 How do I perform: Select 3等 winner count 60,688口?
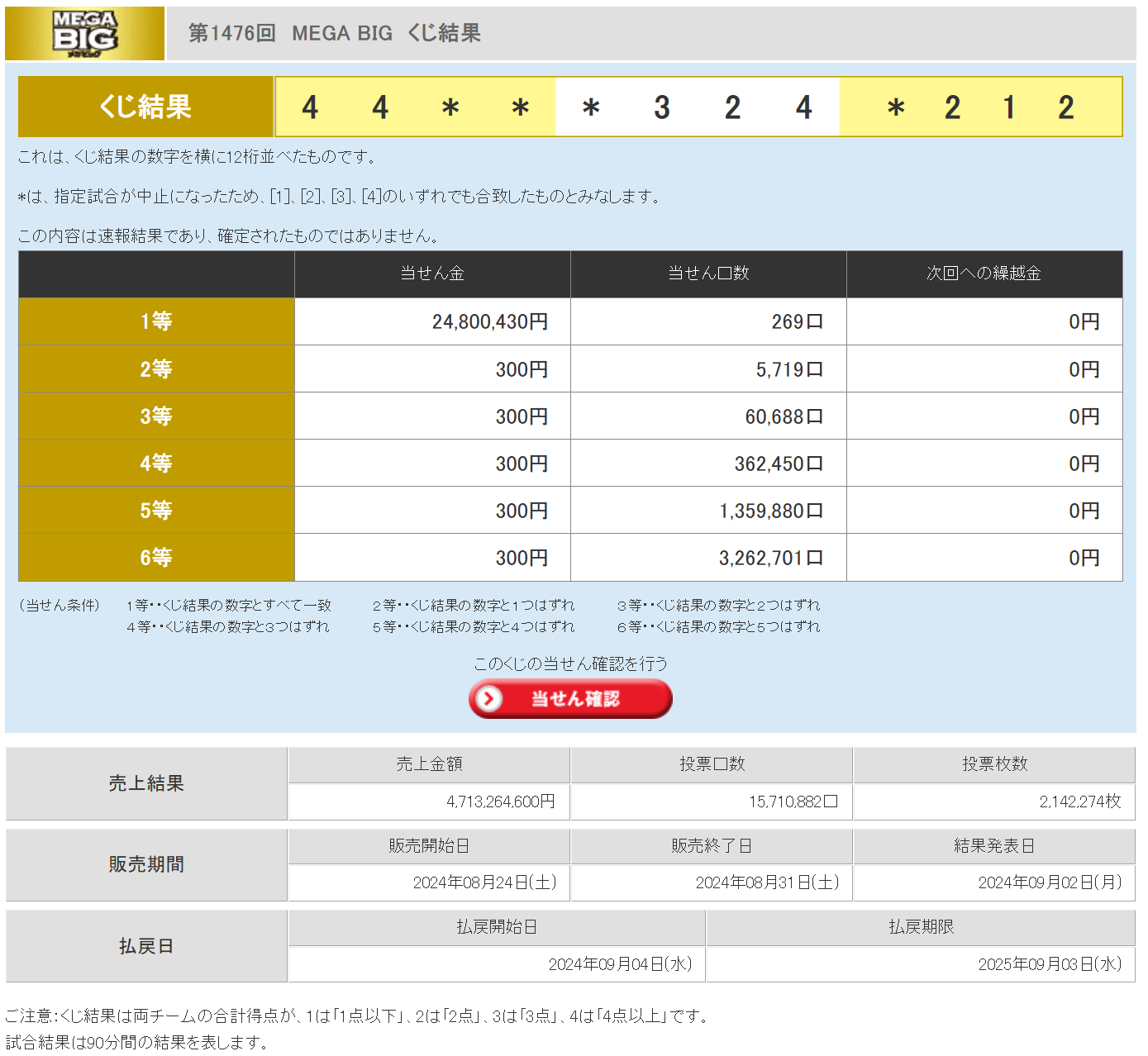[x=784, y=416]
